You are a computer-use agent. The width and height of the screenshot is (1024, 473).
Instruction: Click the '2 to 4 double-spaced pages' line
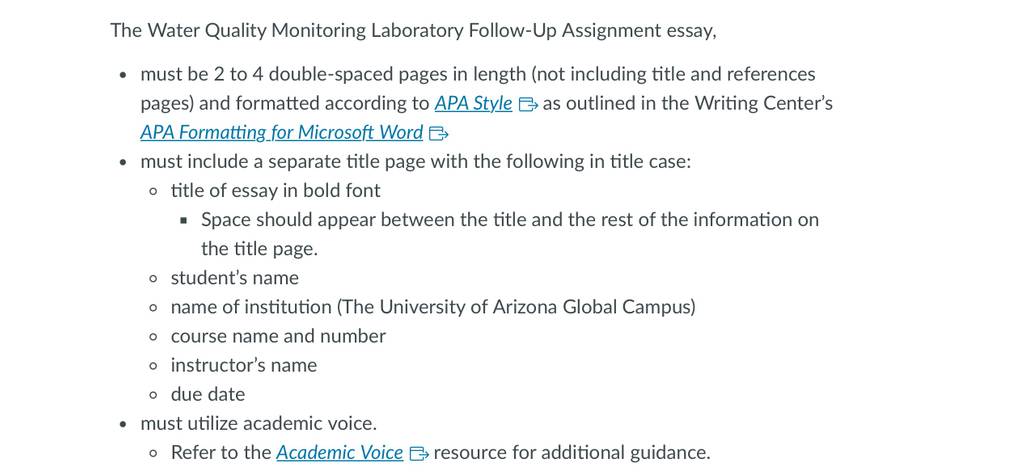[x=478, y=74]
